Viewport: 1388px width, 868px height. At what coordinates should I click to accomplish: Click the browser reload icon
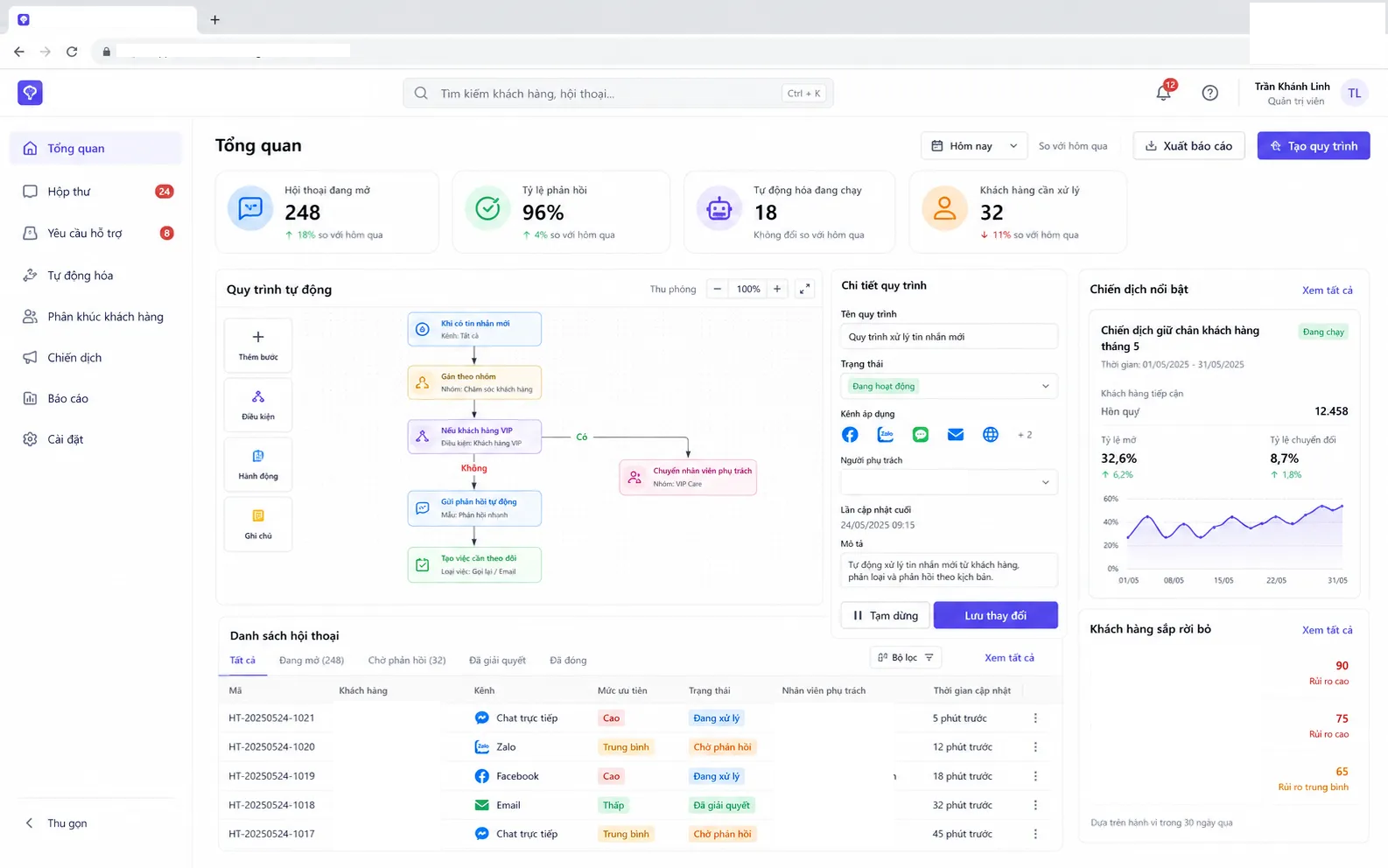[72, 52]
